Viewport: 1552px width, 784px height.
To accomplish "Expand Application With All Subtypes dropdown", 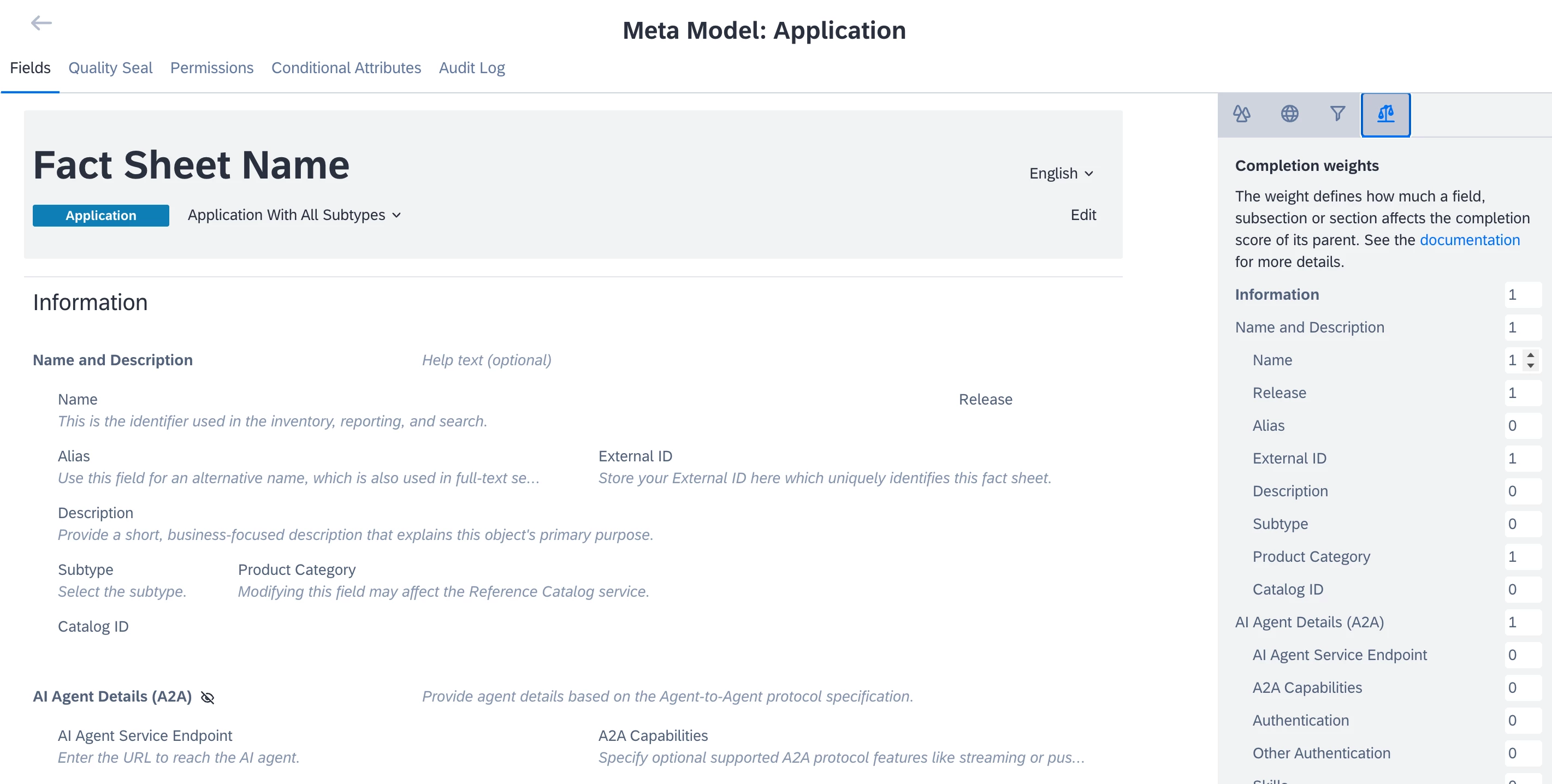I will 294,215.
